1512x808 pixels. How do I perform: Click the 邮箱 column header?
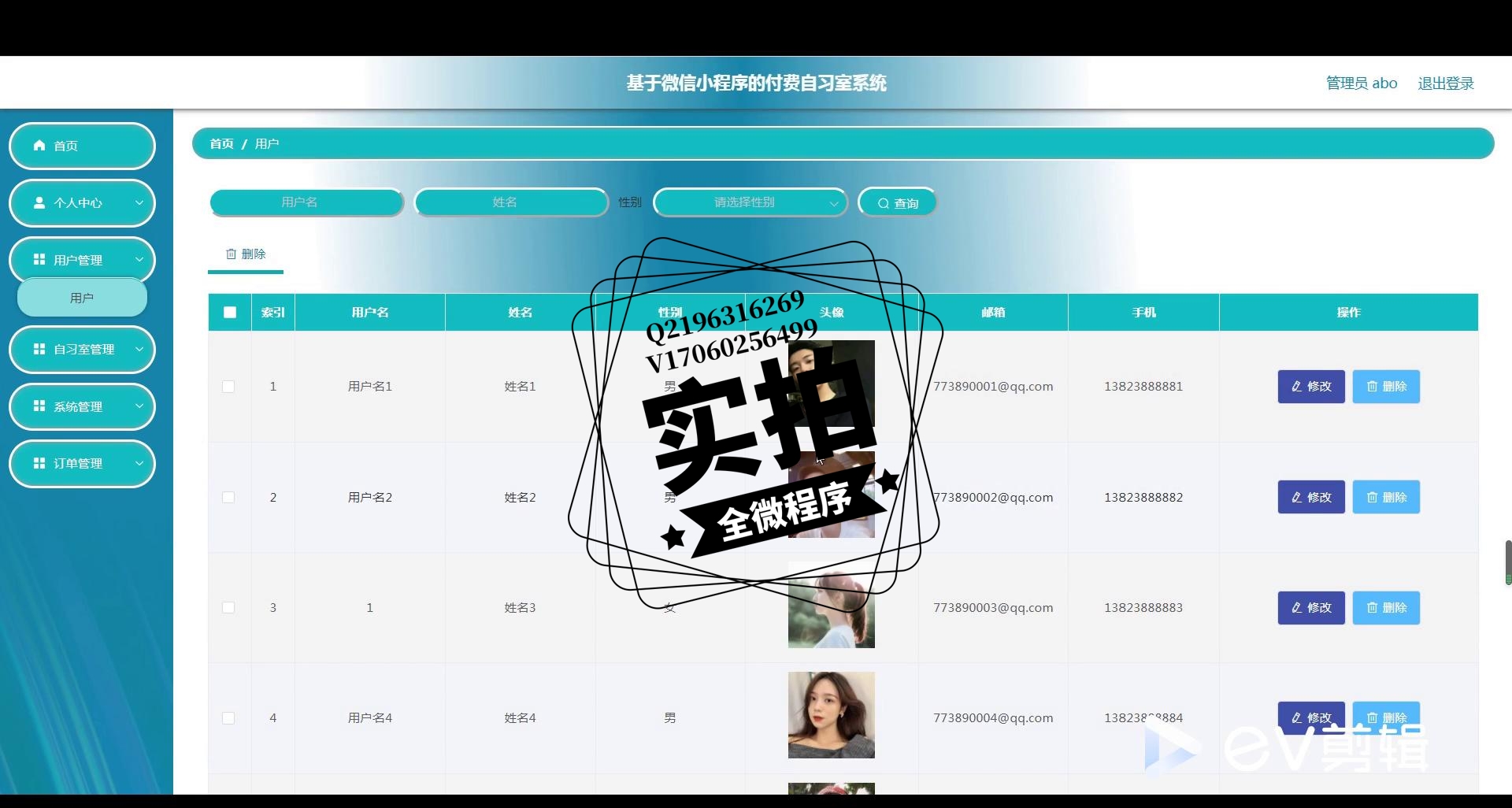click(x=993, y=313)
